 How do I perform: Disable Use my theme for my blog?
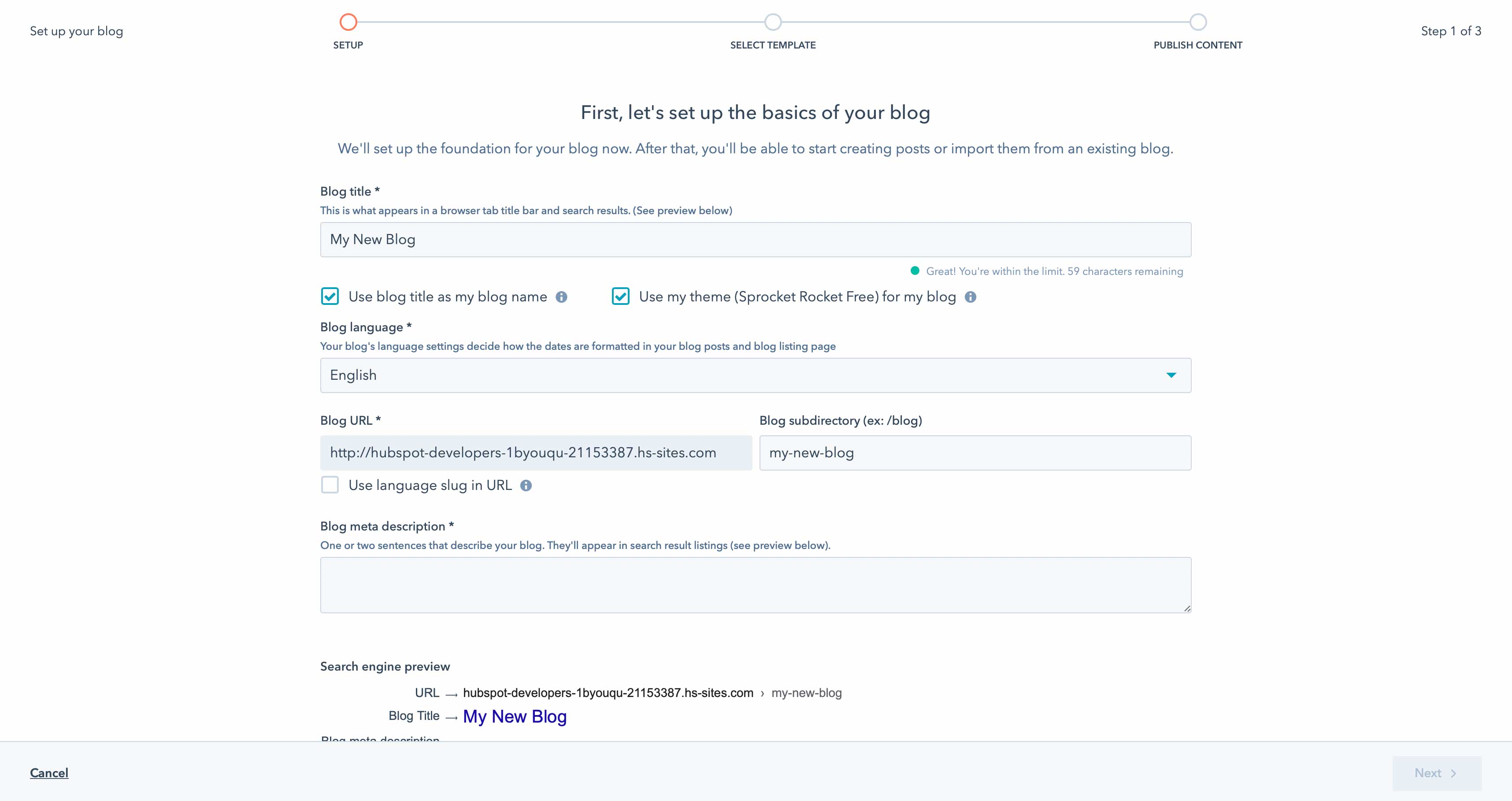click(620, 297)
